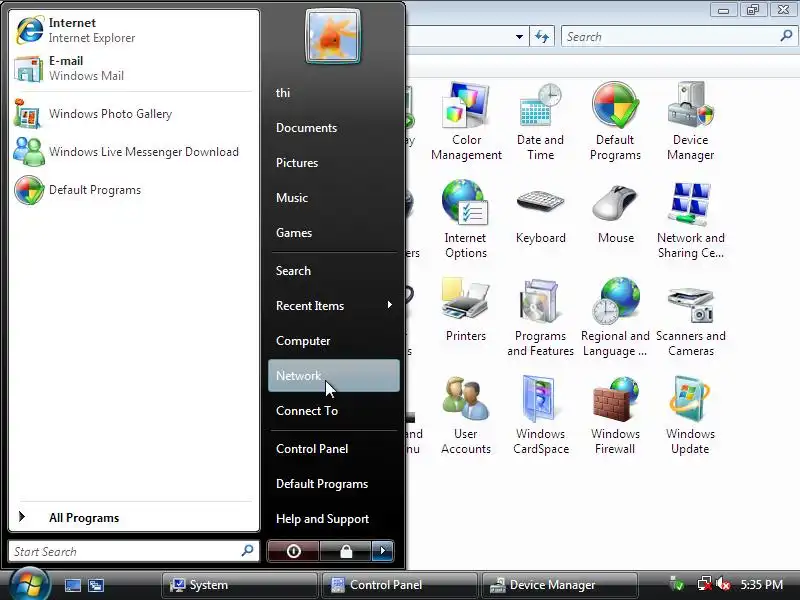Expand the shutdown options arrow
This screenshot has height=600, width=800.
click(x=383, y=551)
